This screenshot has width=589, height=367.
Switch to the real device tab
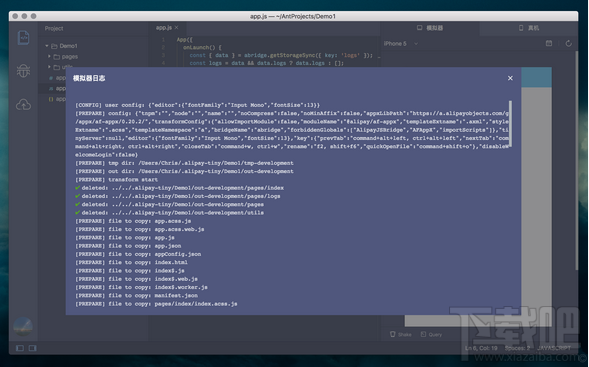click(x=529, y=28)
